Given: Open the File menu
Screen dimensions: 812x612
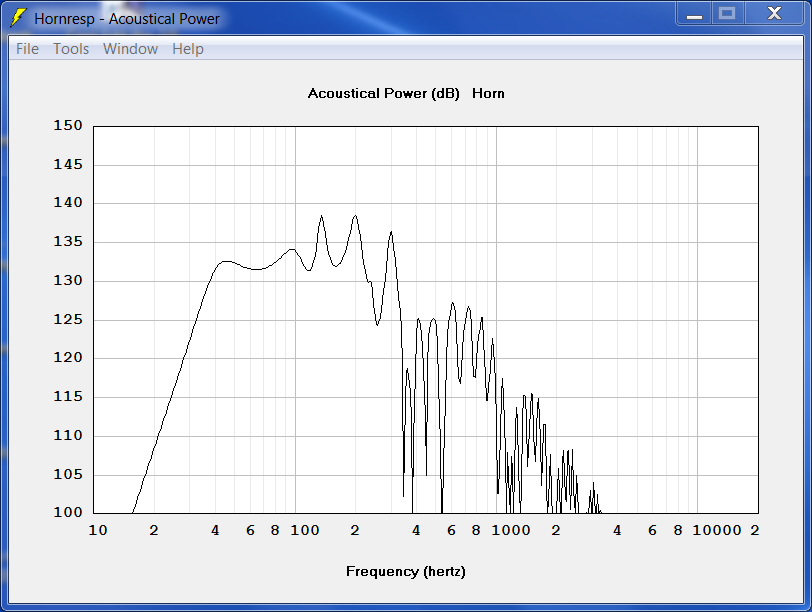Looking at the screenshot, I should pyautogui.click(x=27, y=49).
